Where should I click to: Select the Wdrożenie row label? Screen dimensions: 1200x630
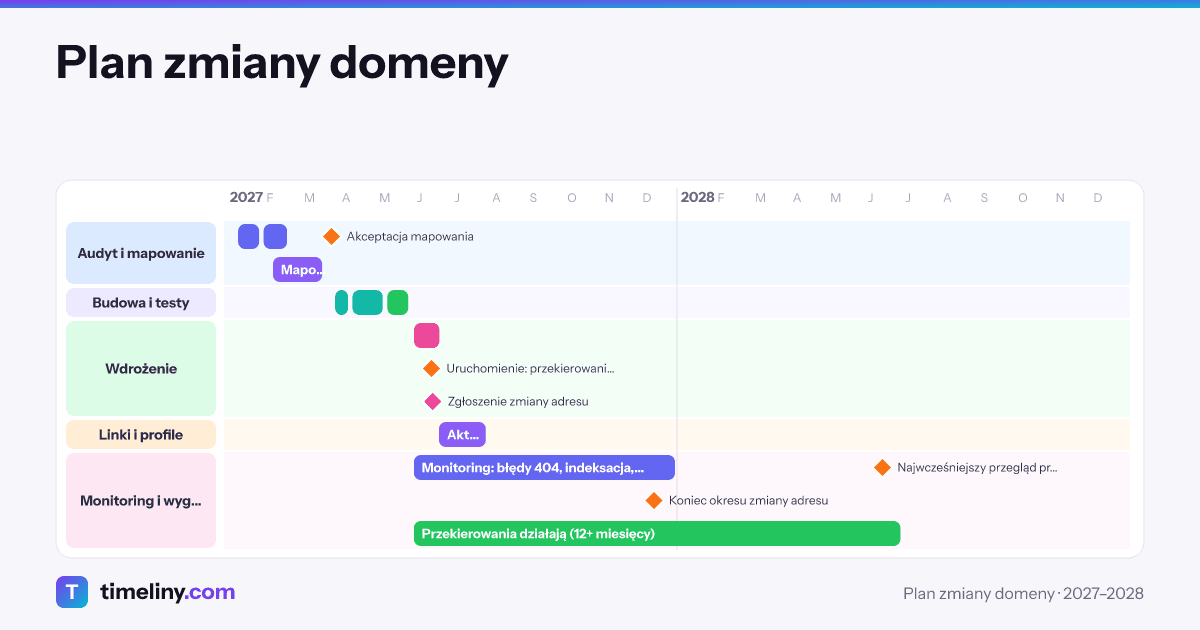(141, 368)
